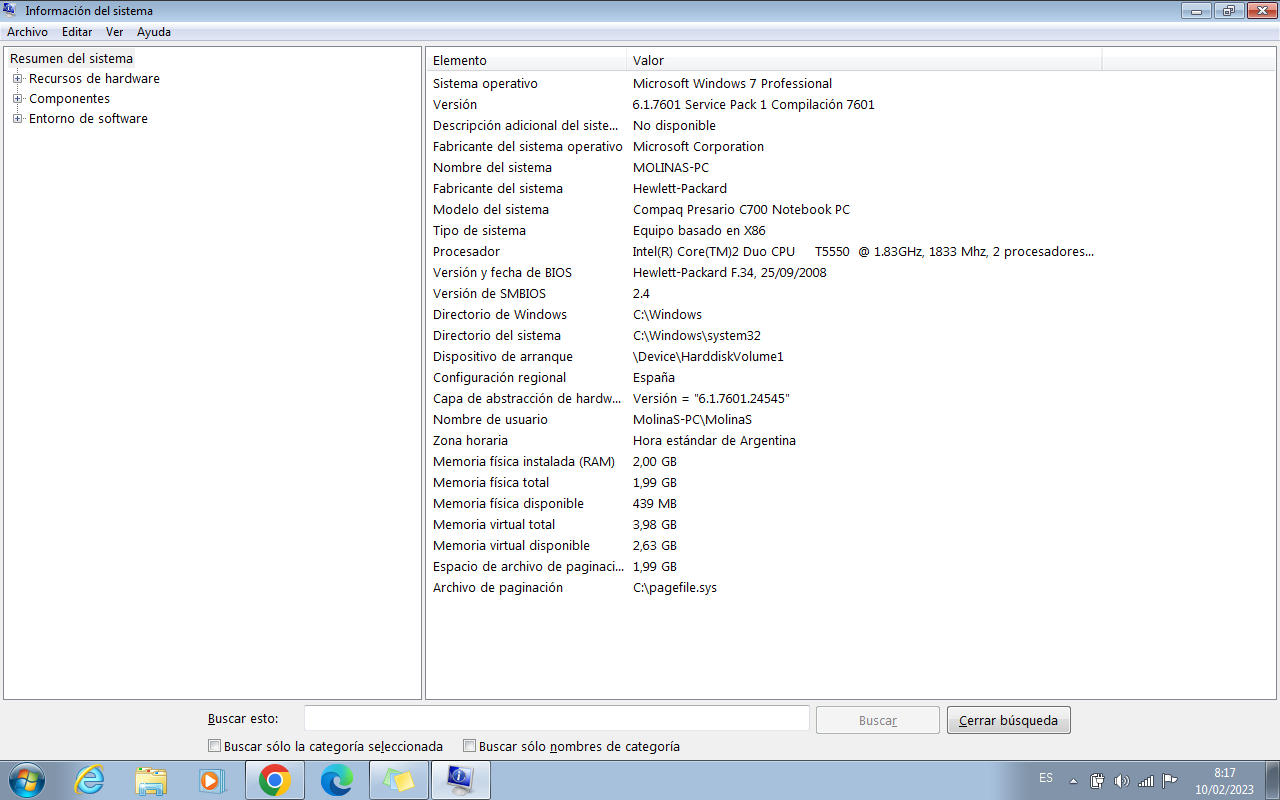The width and height of the screenshot is (1280, 800).
Task: Expand the Entorno de software node
Action: 17,118
